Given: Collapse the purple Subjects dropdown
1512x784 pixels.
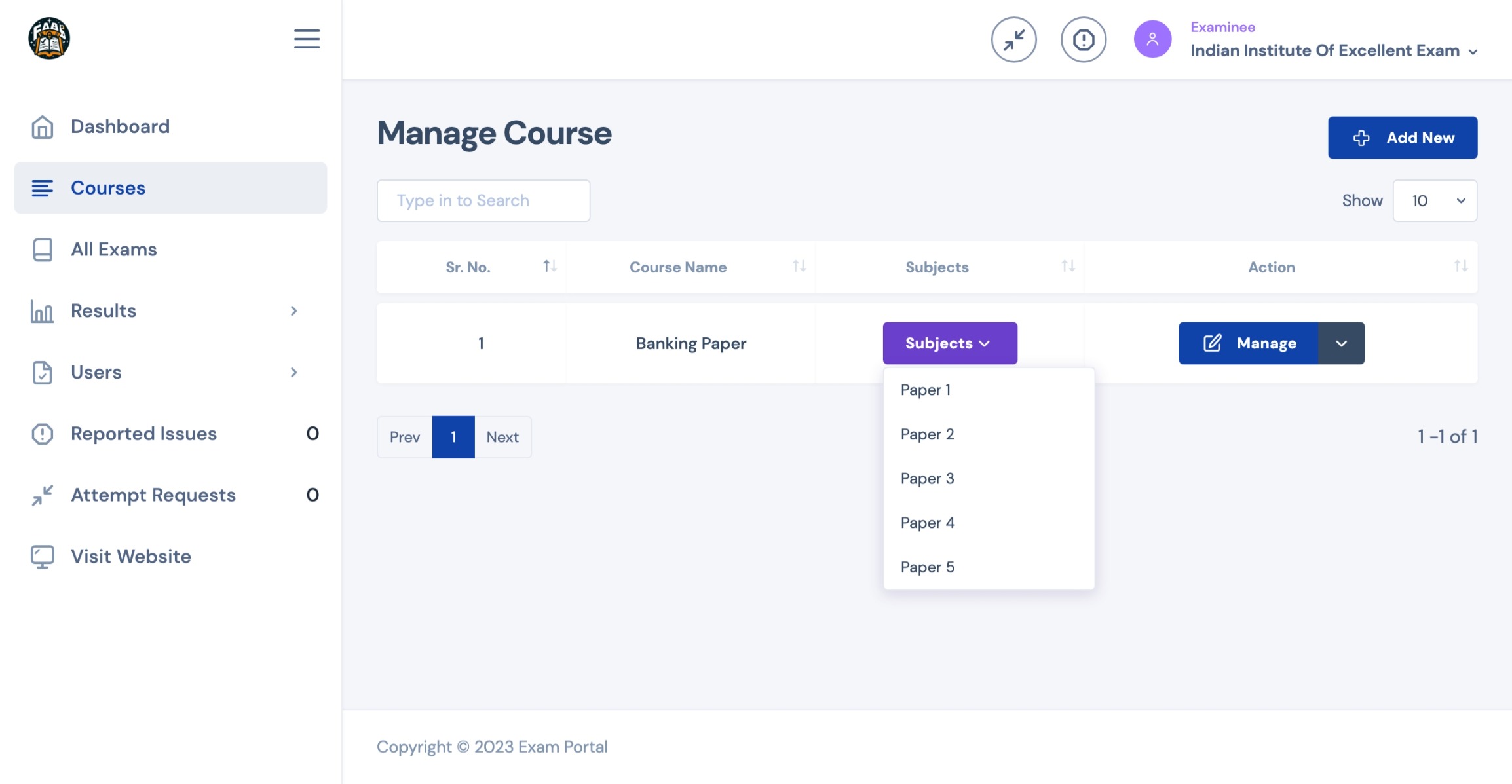Looking at the screenshot, I should (x=949, y=343).
